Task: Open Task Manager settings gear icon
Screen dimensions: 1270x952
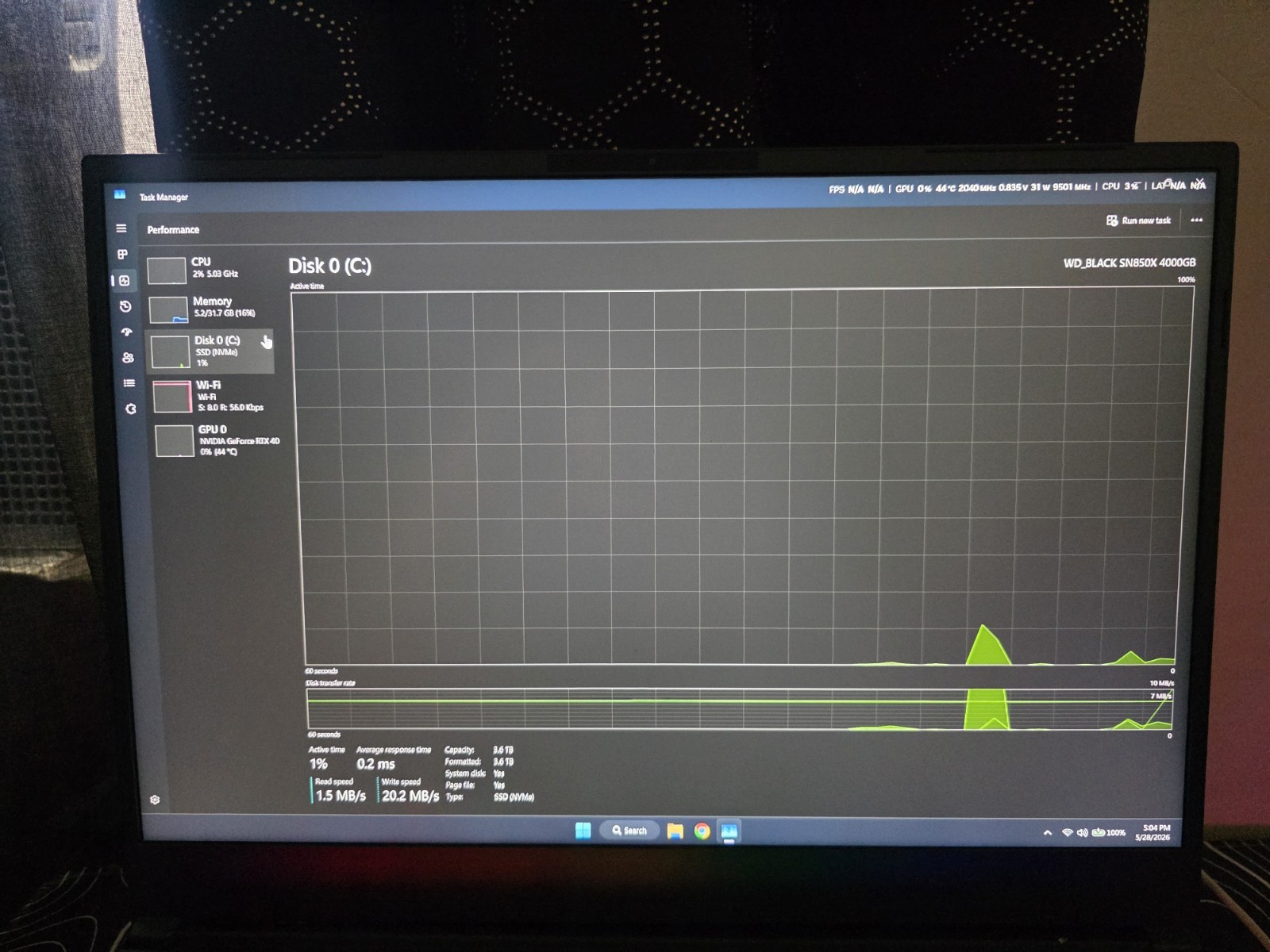Action: point(155,800)
